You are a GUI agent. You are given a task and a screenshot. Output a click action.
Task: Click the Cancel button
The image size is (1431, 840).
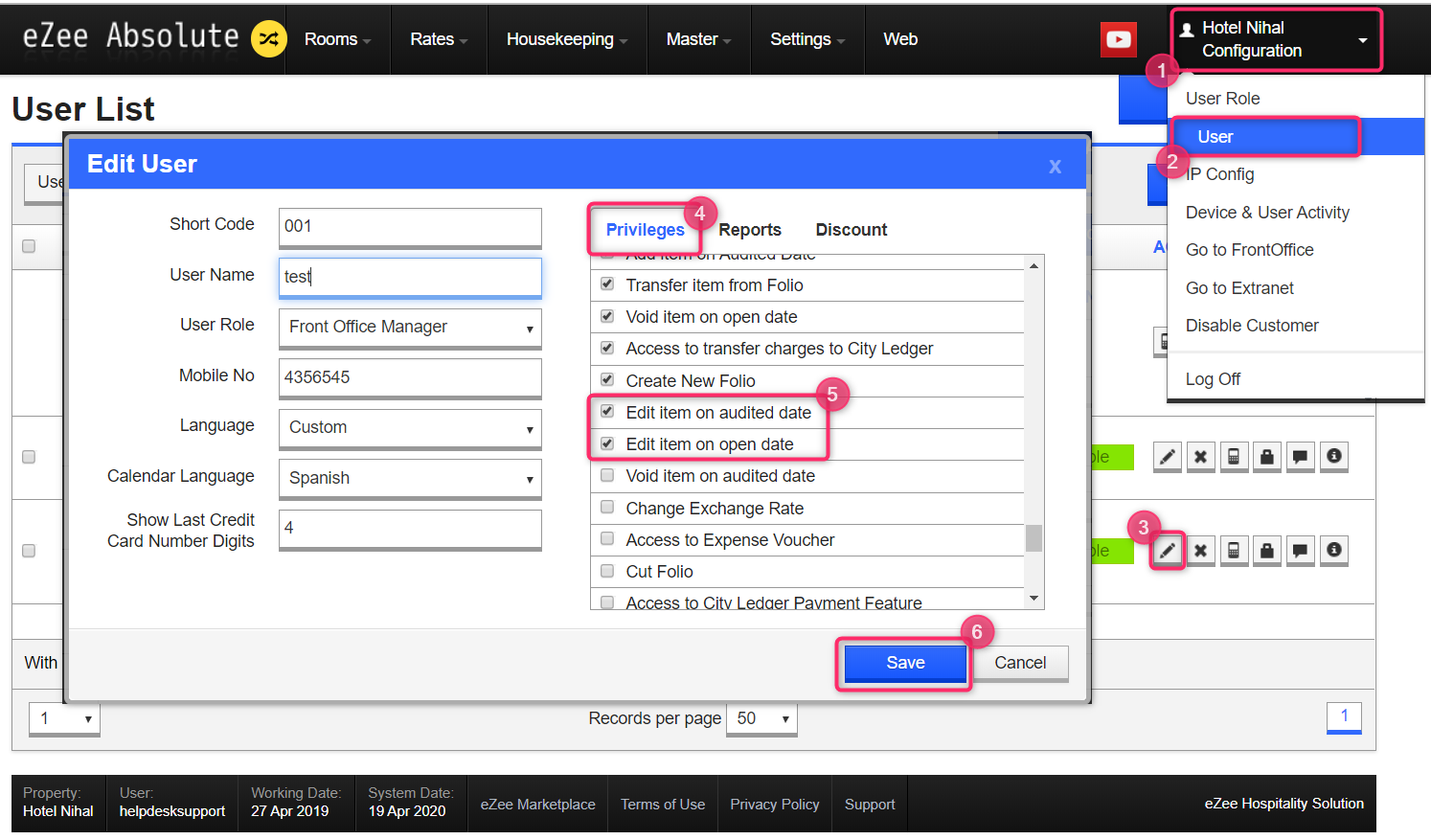[1020, 663]
